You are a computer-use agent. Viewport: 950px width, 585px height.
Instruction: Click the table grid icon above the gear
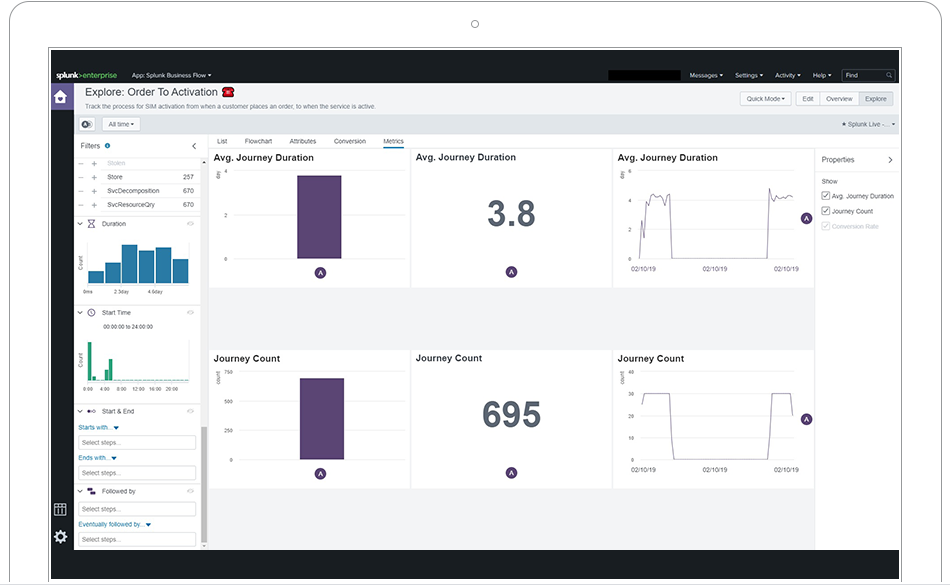60,509
